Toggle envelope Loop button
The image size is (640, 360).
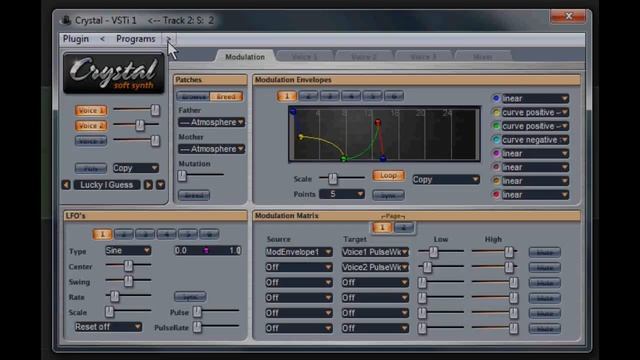(x=389, y=176)
